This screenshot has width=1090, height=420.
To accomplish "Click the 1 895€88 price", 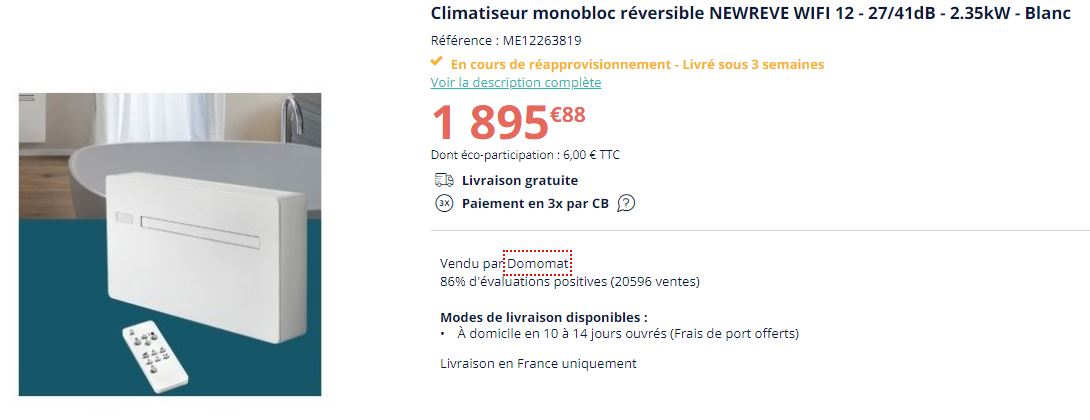I will 508,122.
